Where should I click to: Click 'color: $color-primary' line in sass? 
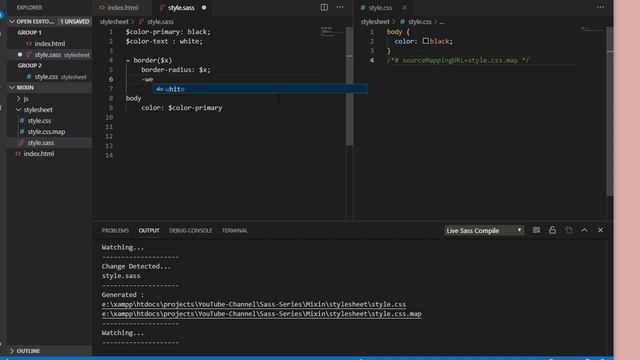[182, 108]
